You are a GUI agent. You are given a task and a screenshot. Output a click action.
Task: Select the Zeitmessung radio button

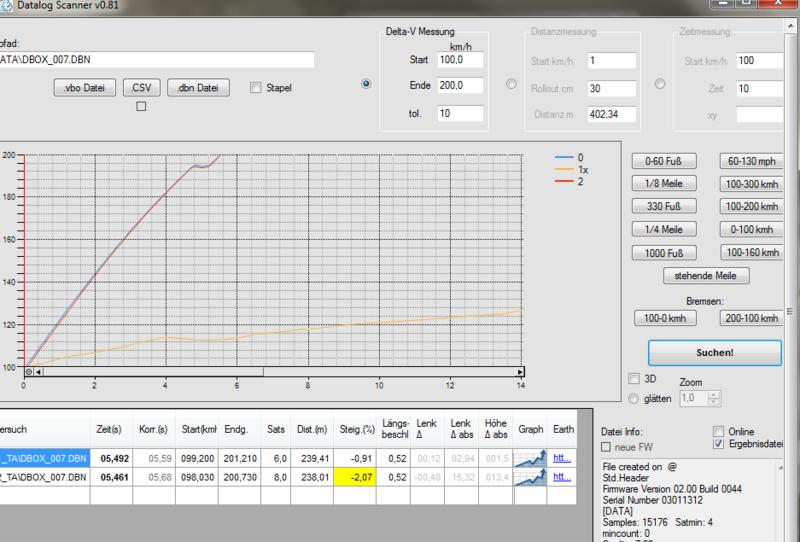tap(660, 83)
